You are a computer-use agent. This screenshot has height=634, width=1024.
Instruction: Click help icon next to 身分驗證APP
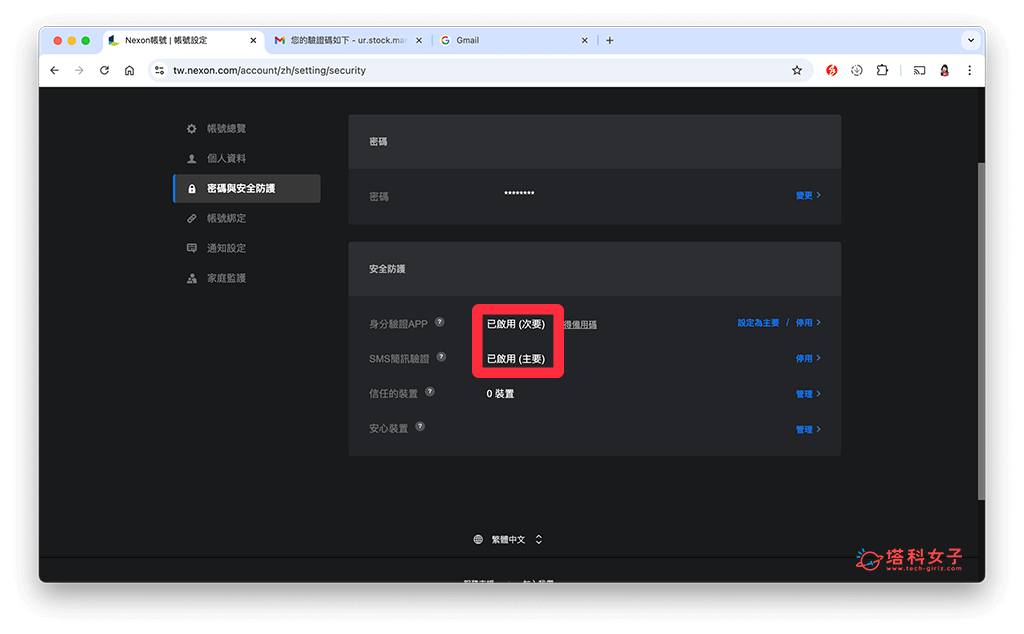coord(440,322)
